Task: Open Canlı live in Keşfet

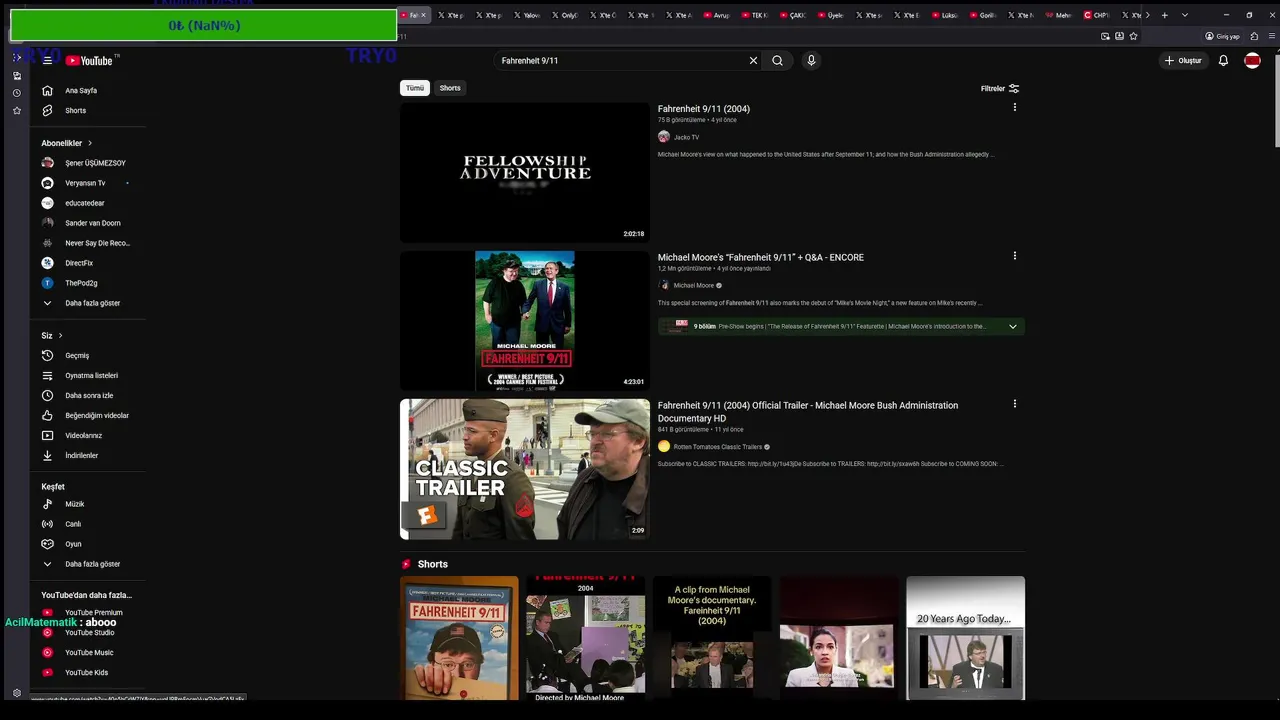Action: pyautogui.click(x=86, y=524)
